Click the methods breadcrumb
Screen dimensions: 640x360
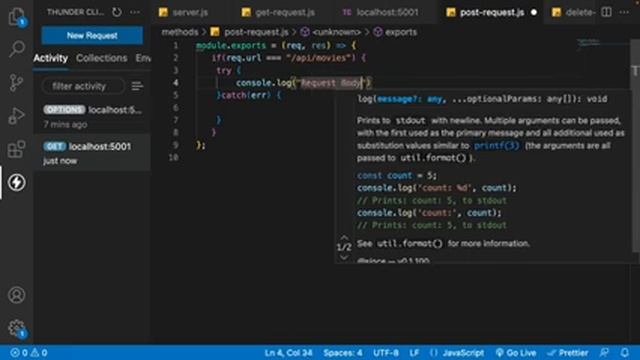coord(180,32)
